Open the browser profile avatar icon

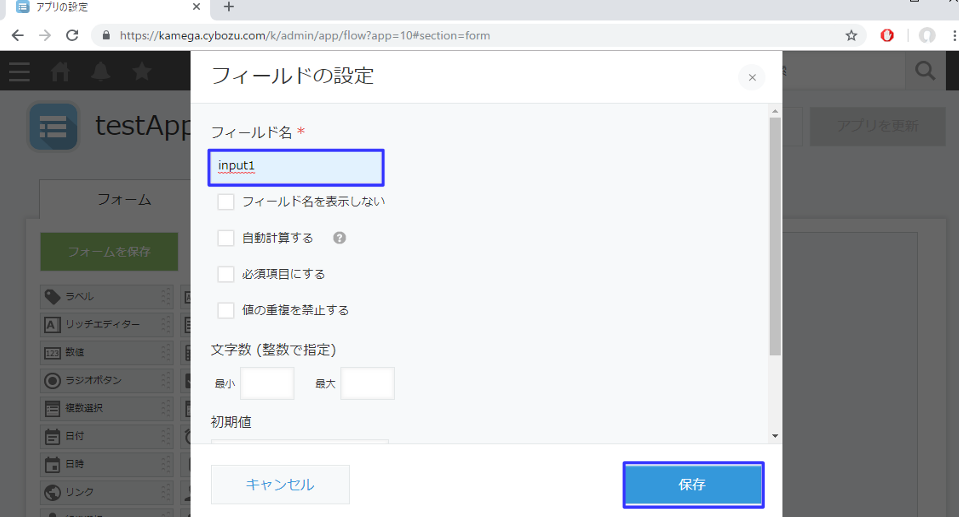point(927,35)
